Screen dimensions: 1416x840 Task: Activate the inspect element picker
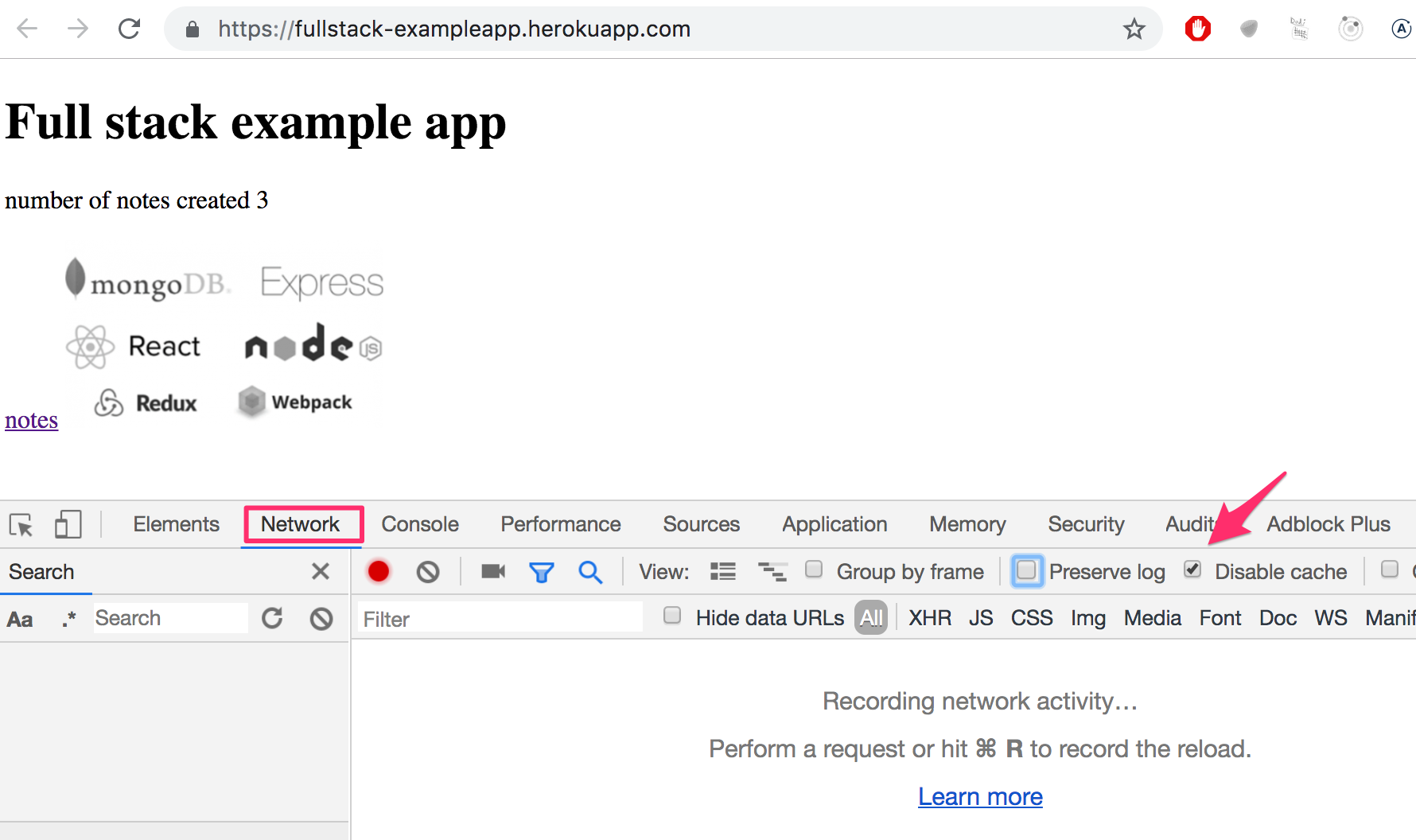click(x=21, y=525)
